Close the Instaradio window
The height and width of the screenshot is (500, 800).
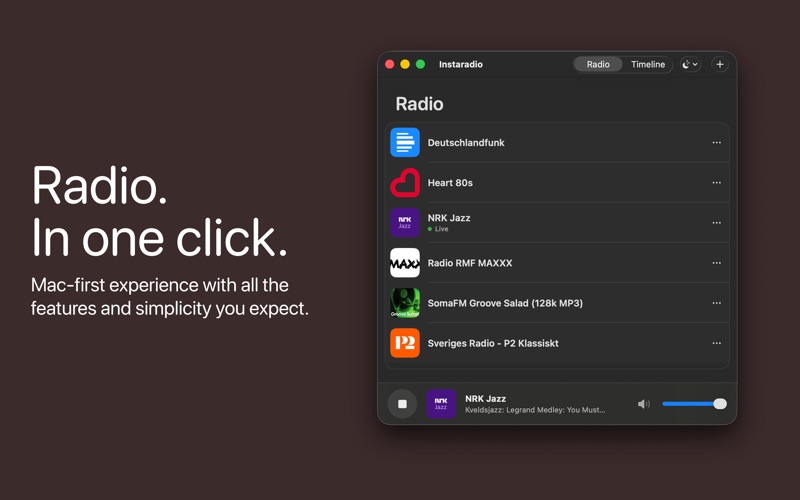click(390, 64)
